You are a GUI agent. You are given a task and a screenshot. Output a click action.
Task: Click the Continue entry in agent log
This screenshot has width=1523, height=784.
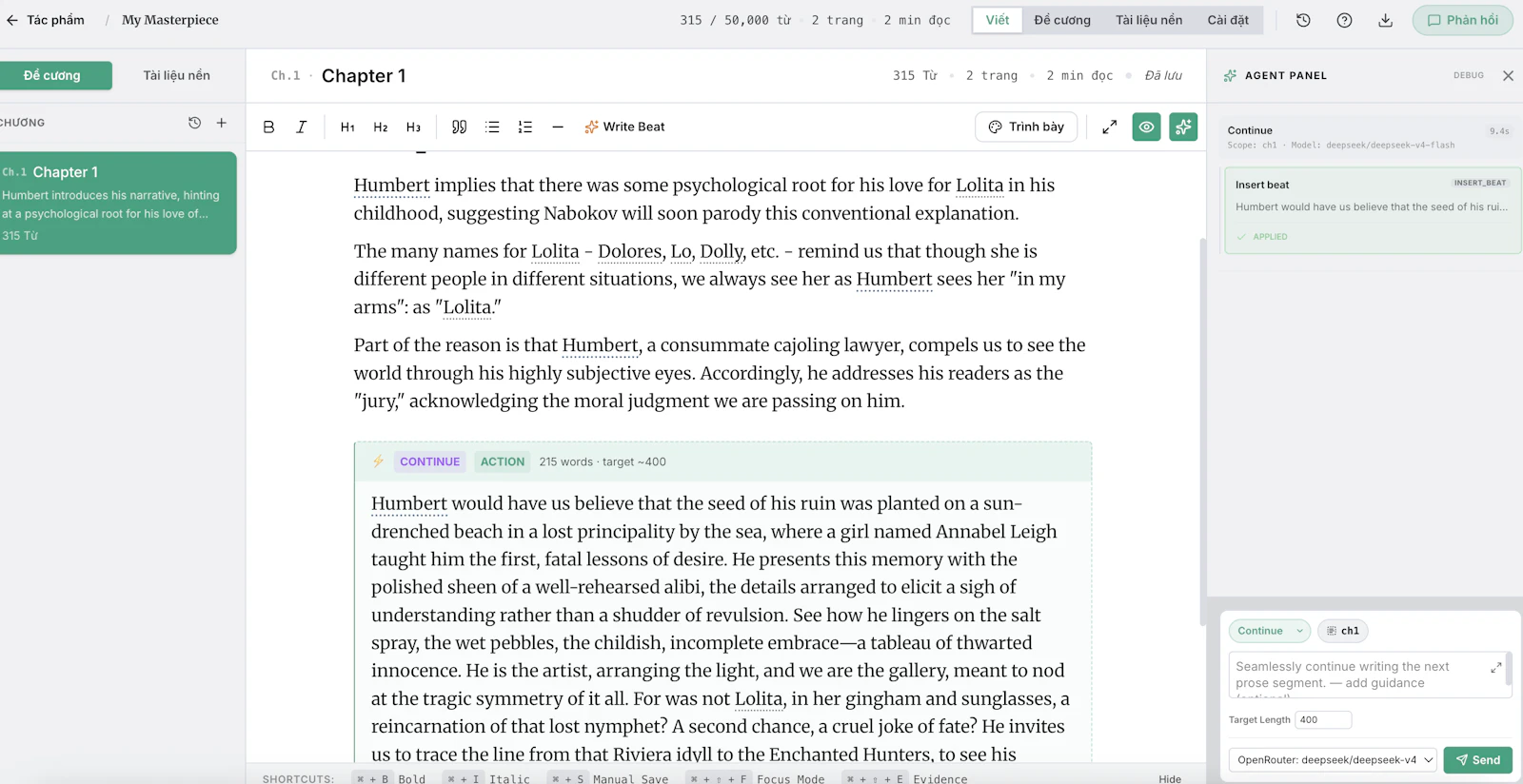(x=1368, y=137)
